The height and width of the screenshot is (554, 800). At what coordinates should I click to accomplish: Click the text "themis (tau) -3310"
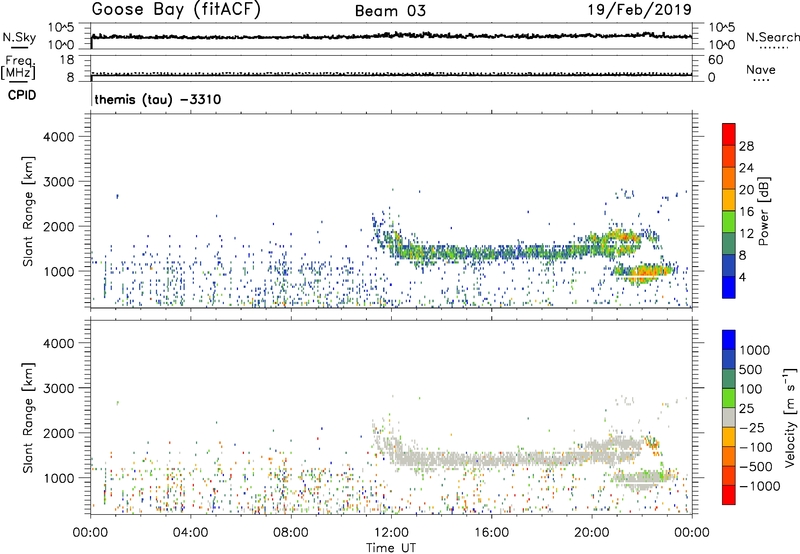[x=158, y=99]
